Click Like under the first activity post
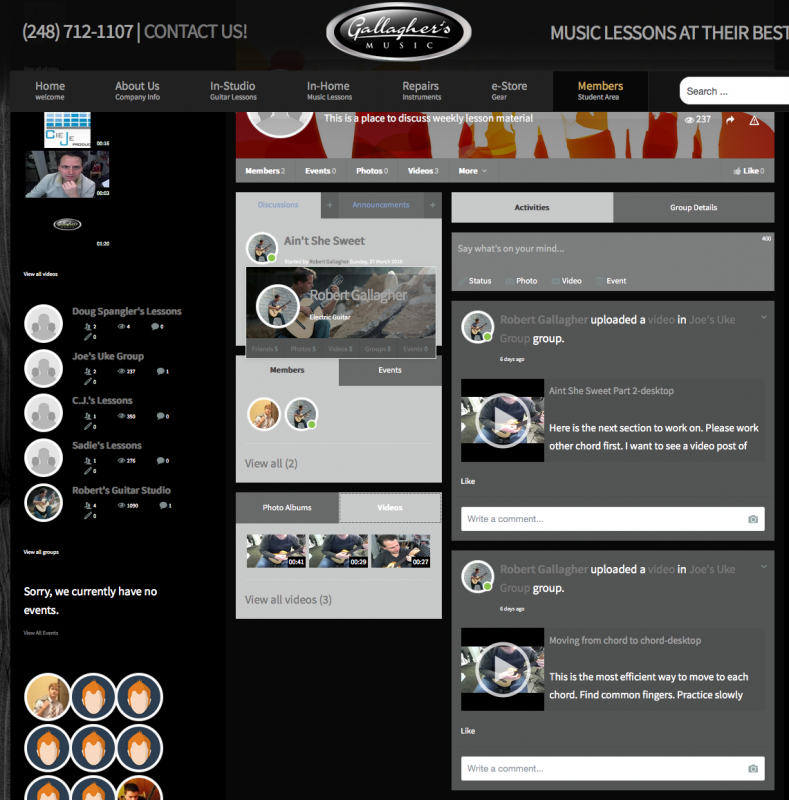 (468, 481)
